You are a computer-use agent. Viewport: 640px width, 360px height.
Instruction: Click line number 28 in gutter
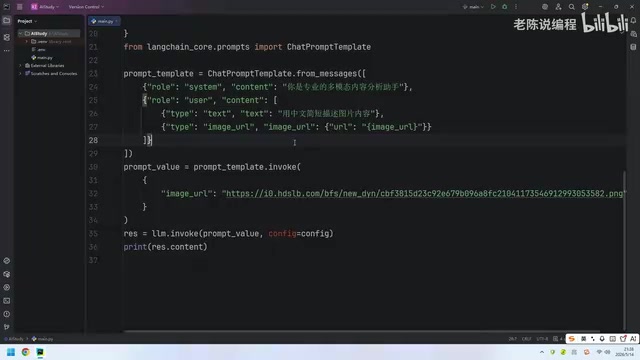(x=93, y=140)
